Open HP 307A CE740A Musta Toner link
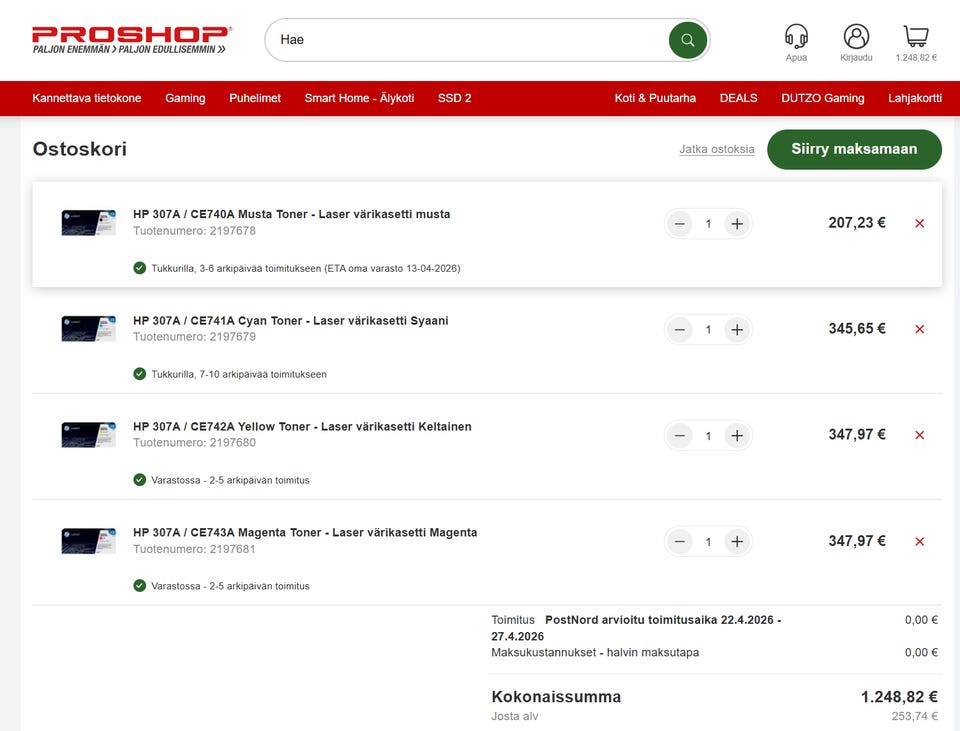The height and width of the screenshot is (731, 960). pos(291,214)
